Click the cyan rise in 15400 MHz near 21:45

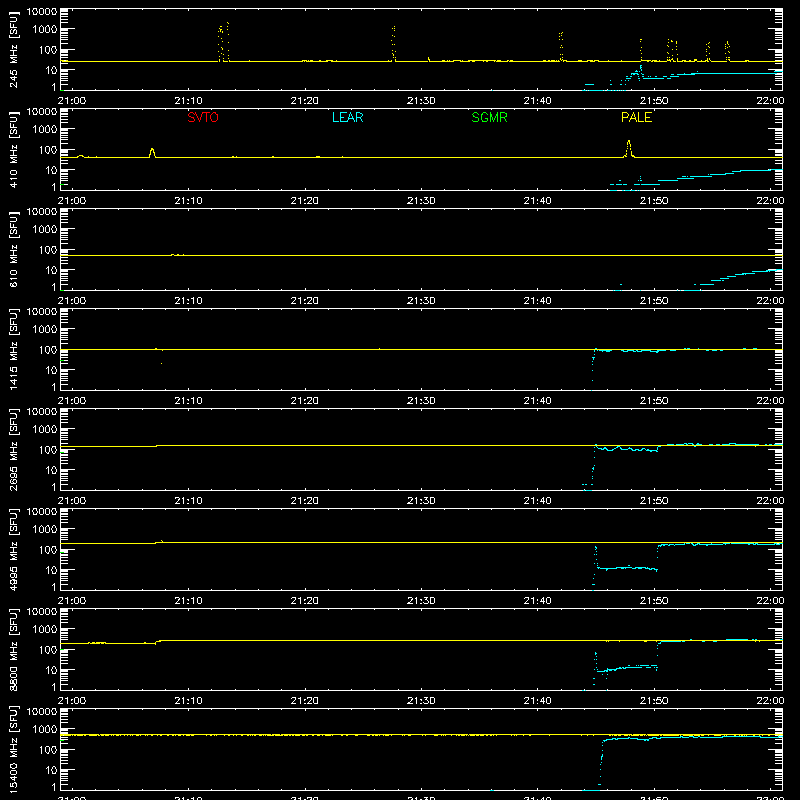pos(602,763)
